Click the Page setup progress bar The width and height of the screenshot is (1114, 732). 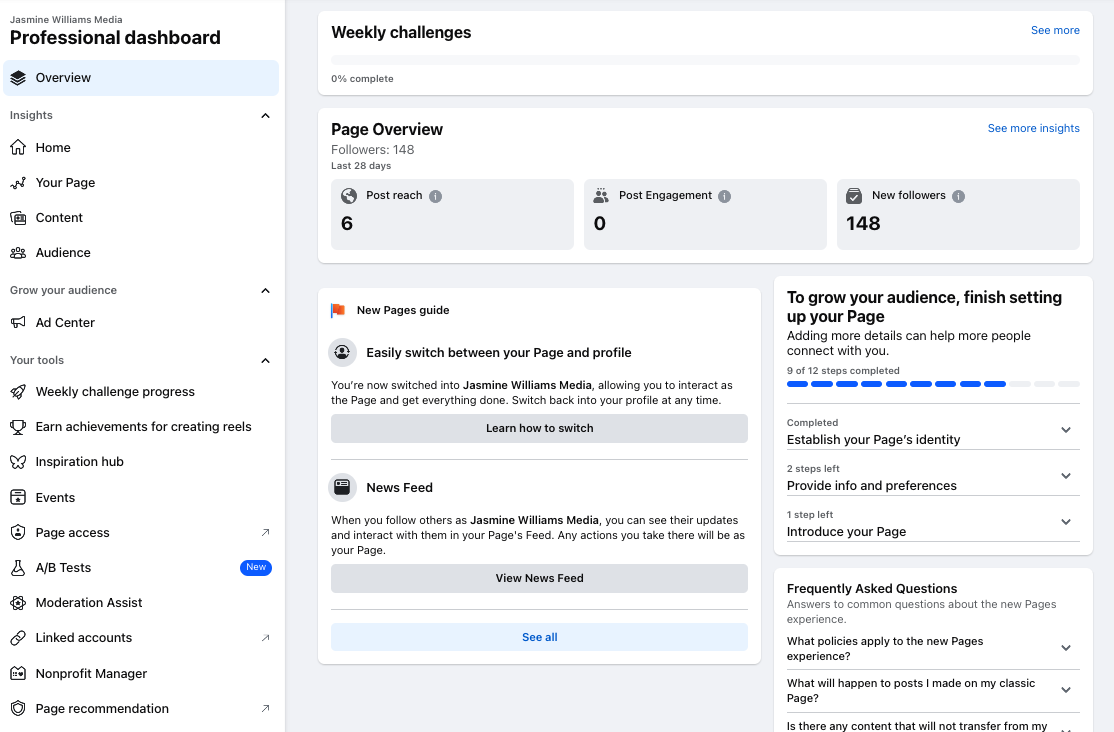(x=933, y=383)
